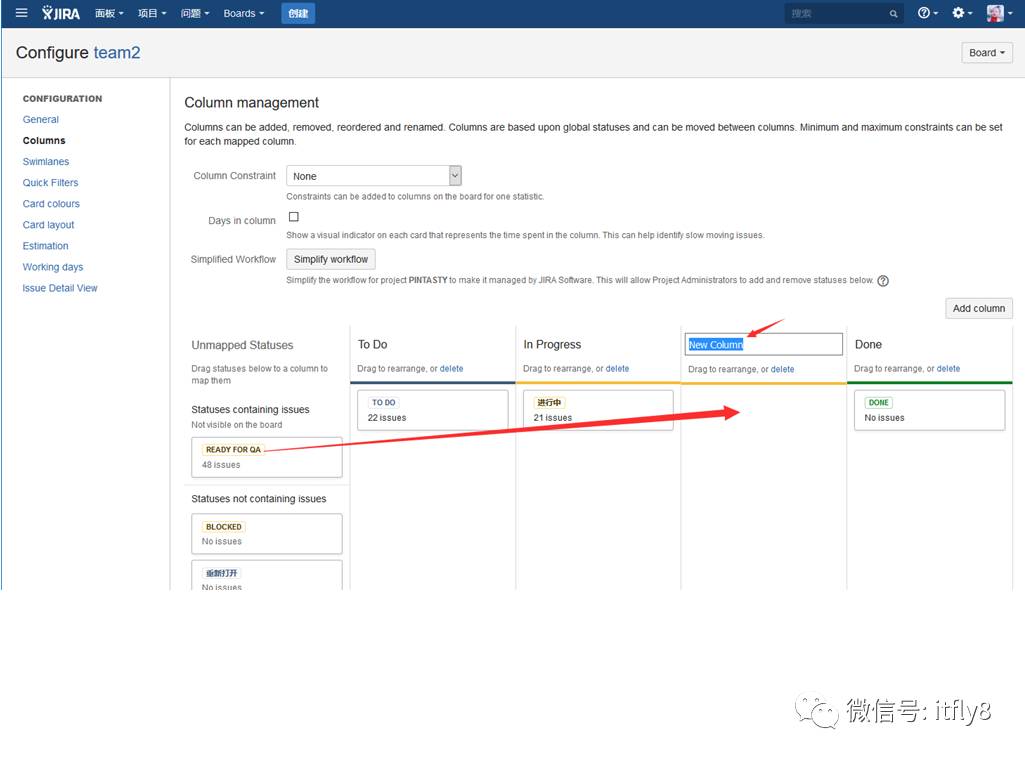Open Estimation configuration
The height and width of the screenshot is (759, 1025).
pyautogui.click(x=45, y=246)
